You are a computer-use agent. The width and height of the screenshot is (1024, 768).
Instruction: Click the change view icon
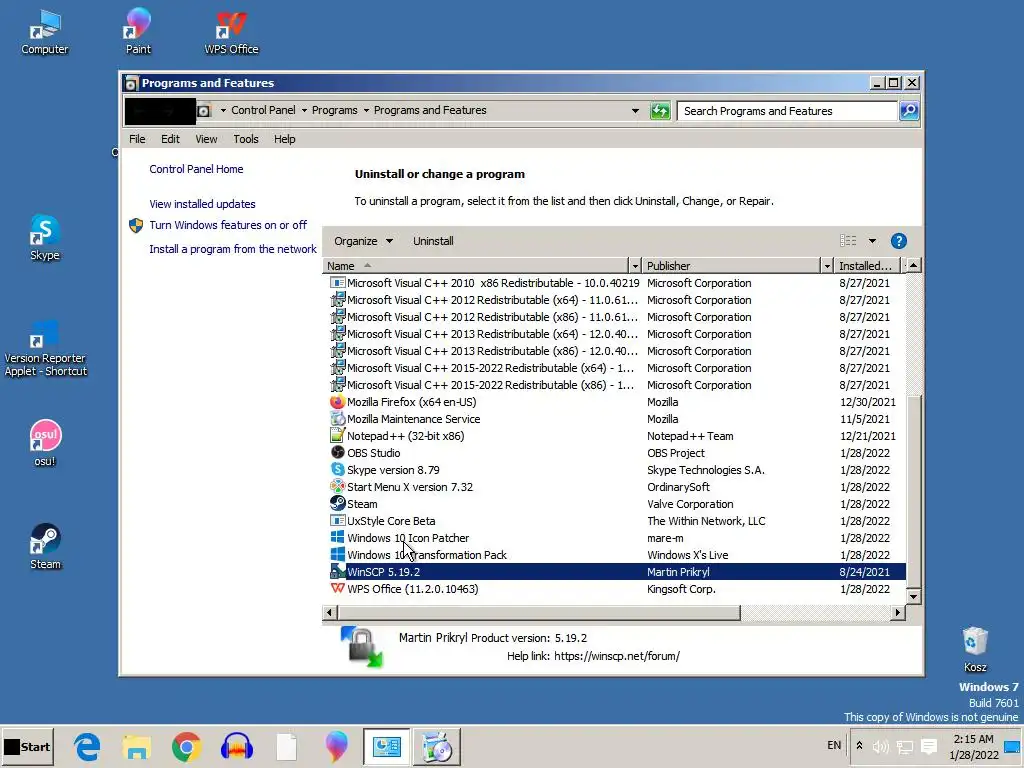click(x=848, y=241)
